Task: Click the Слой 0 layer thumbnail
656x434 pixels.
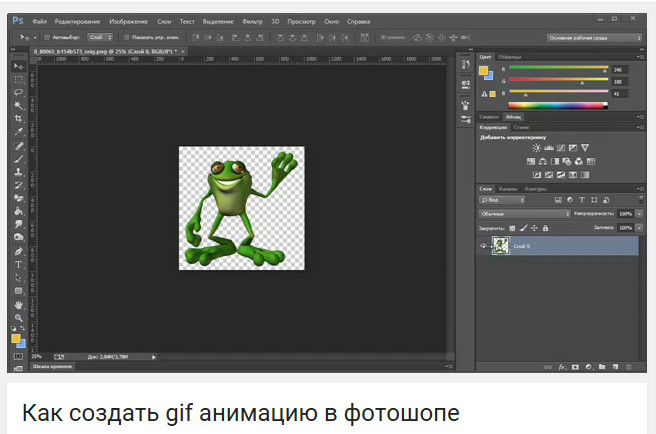Action: [x=501, y=246]
